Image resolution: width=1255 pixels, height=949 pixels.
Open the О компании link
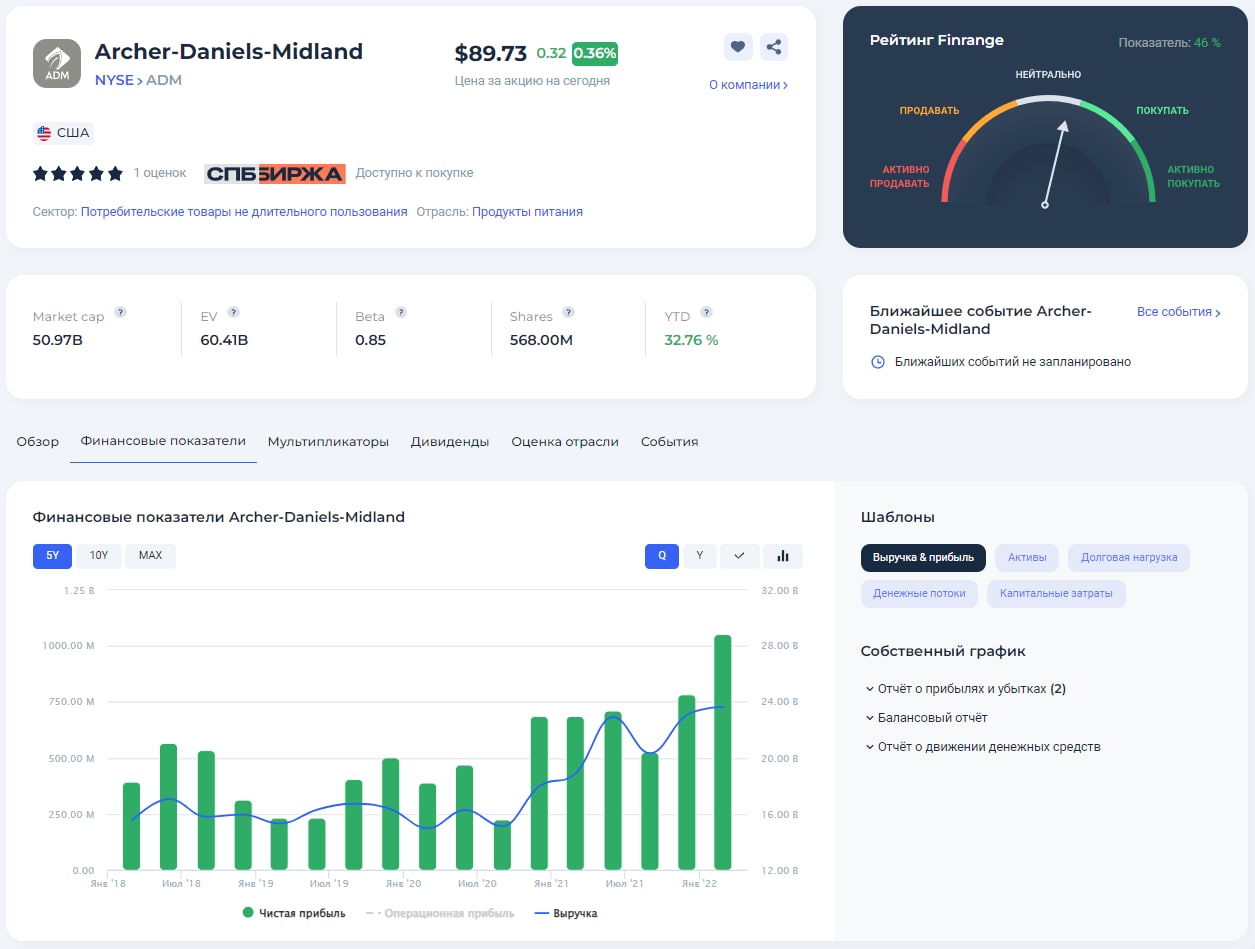point(748,85)
